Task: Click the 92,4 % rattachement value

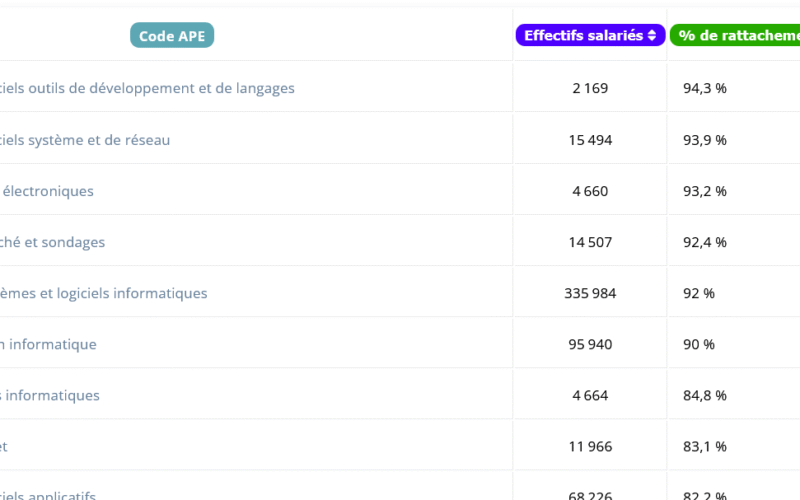Action: [704, 242]
